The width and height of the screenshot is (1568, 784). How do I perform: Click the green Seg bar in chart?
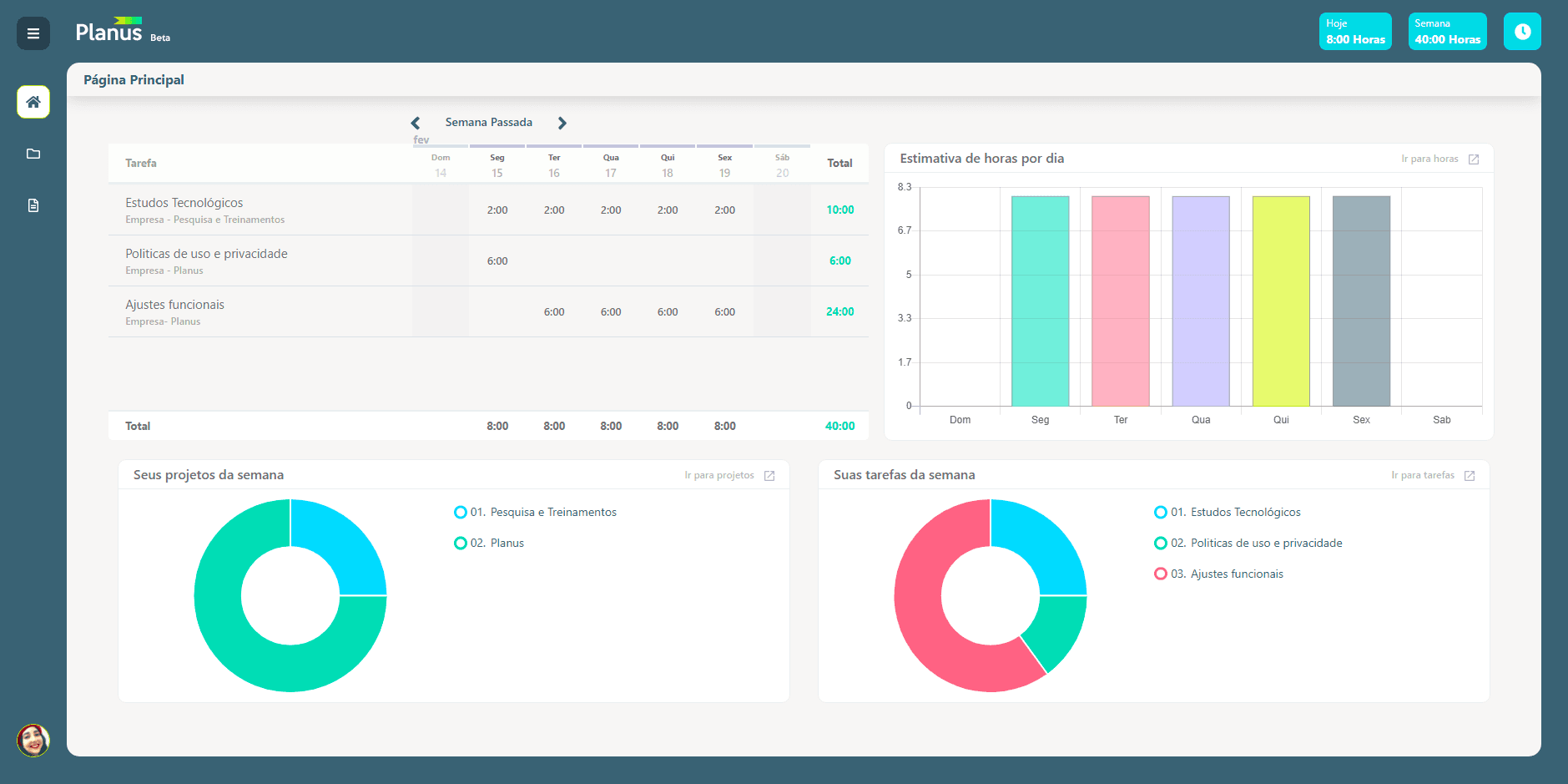(1040, 301)
